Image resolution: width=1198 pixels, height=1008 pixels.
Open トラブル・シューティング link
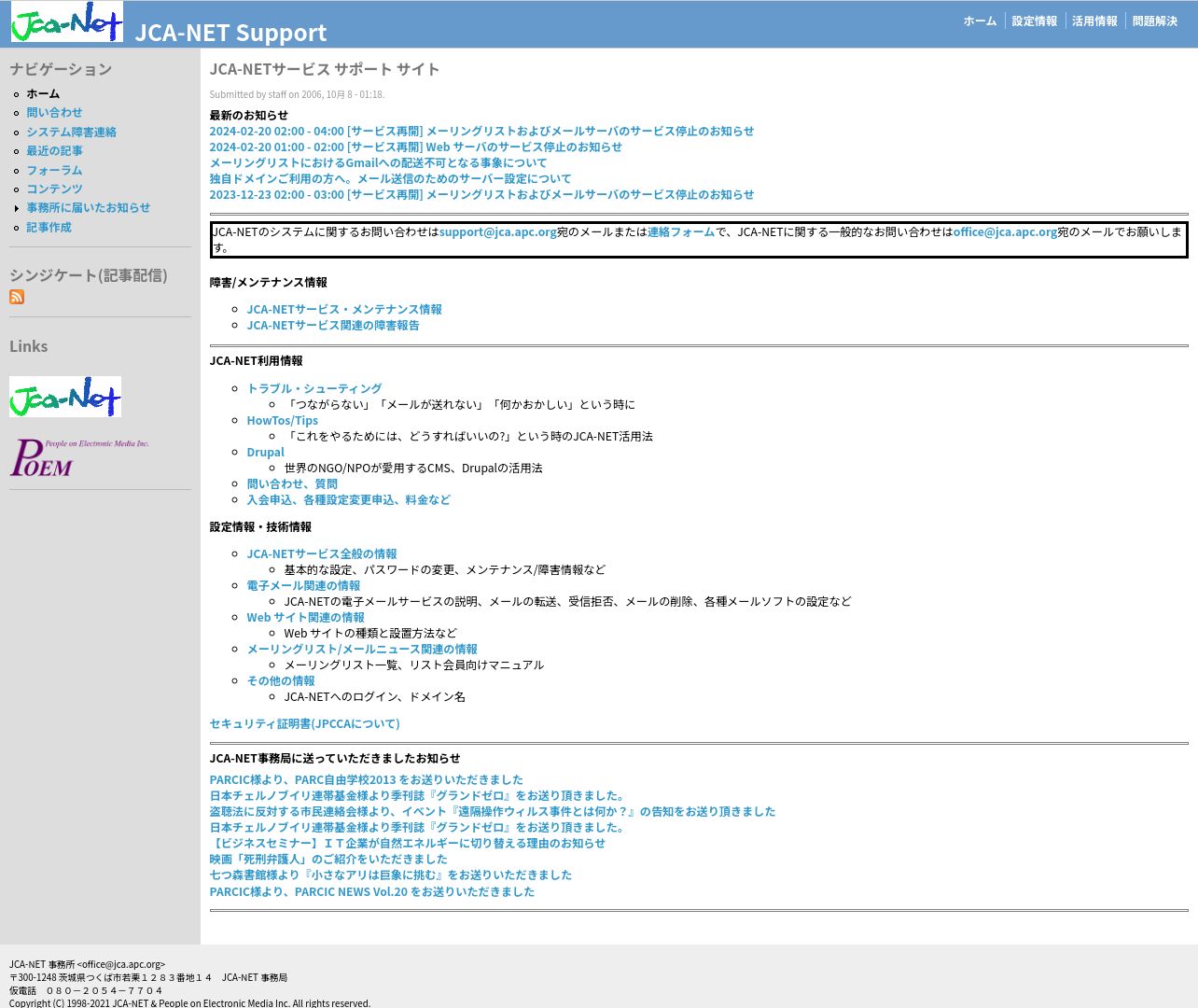[x=314, y=388]
